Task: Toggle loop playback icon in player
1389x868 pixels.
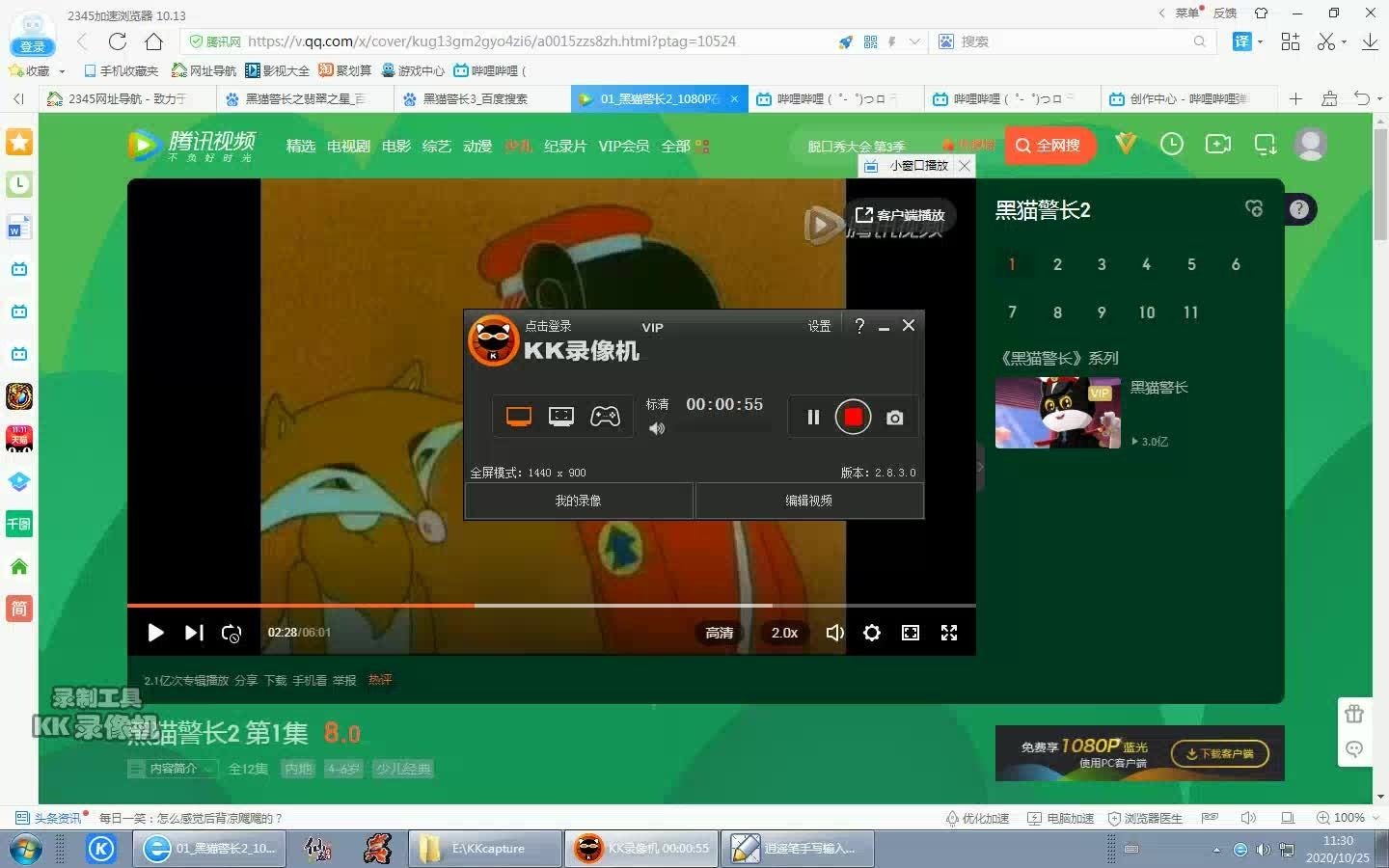Action: [231, 633]
